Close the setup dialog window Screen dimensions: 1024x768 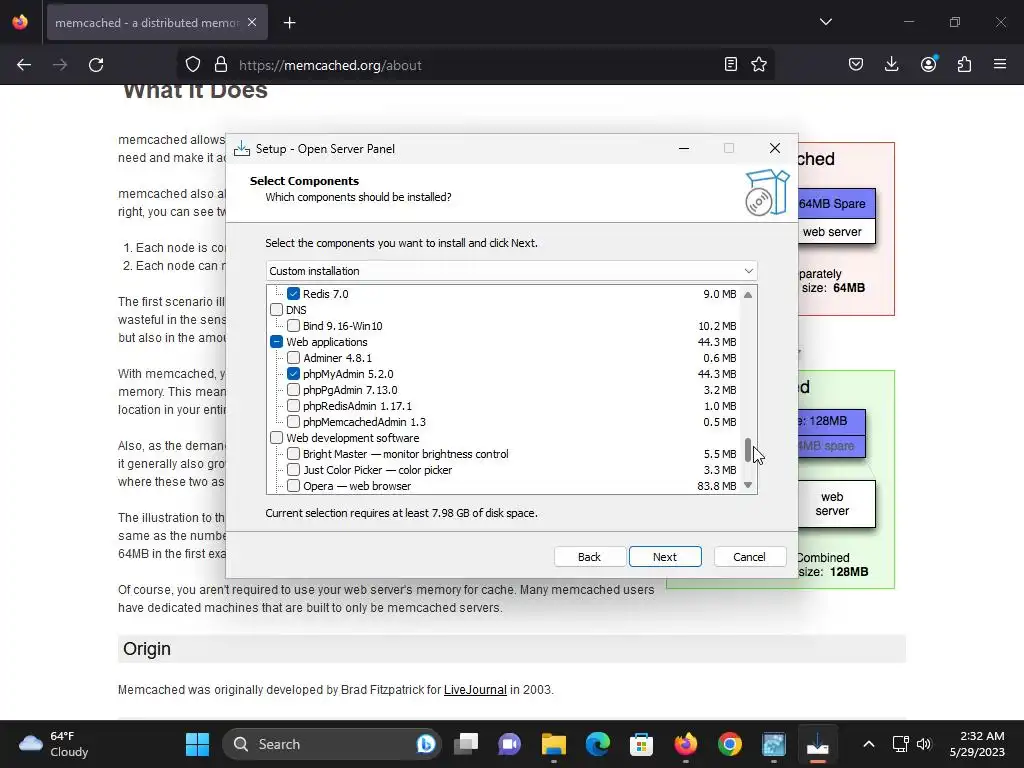(775, 148)
